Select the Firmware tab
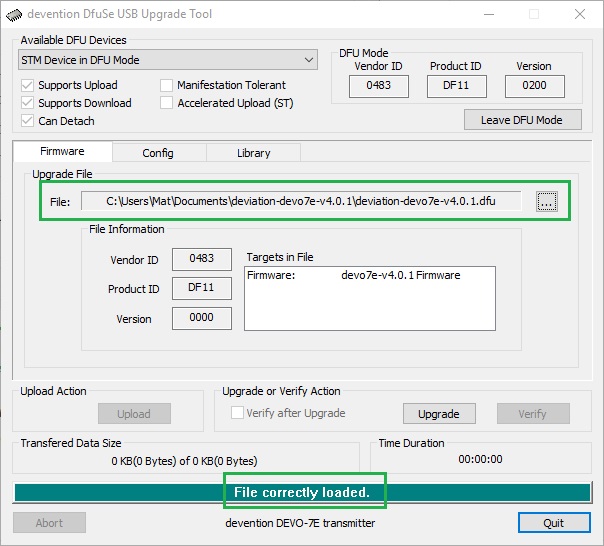 click(62, 152)
